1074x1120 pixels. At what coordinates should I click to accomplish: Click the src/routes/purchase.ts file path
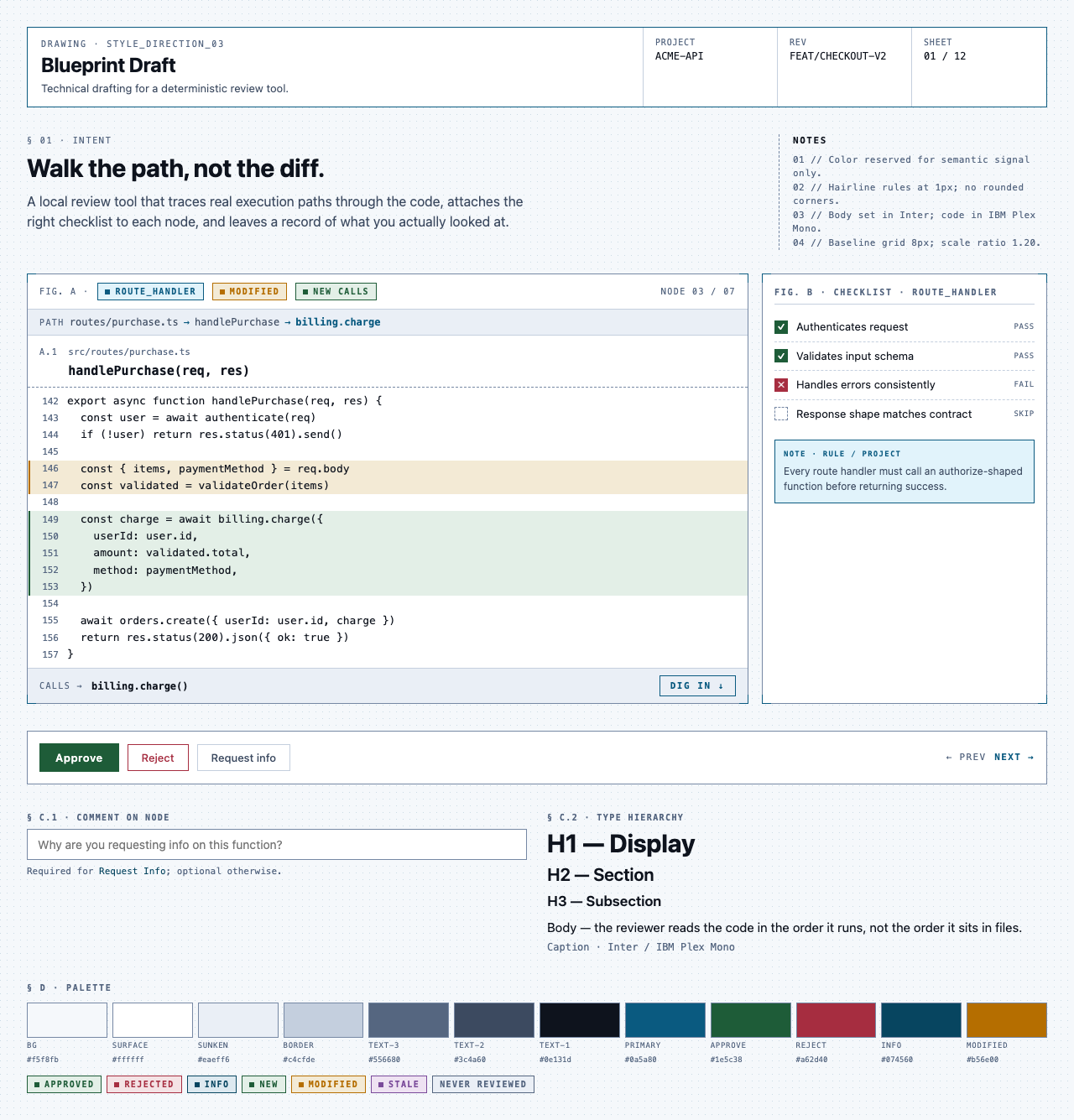tap(129, 352)
